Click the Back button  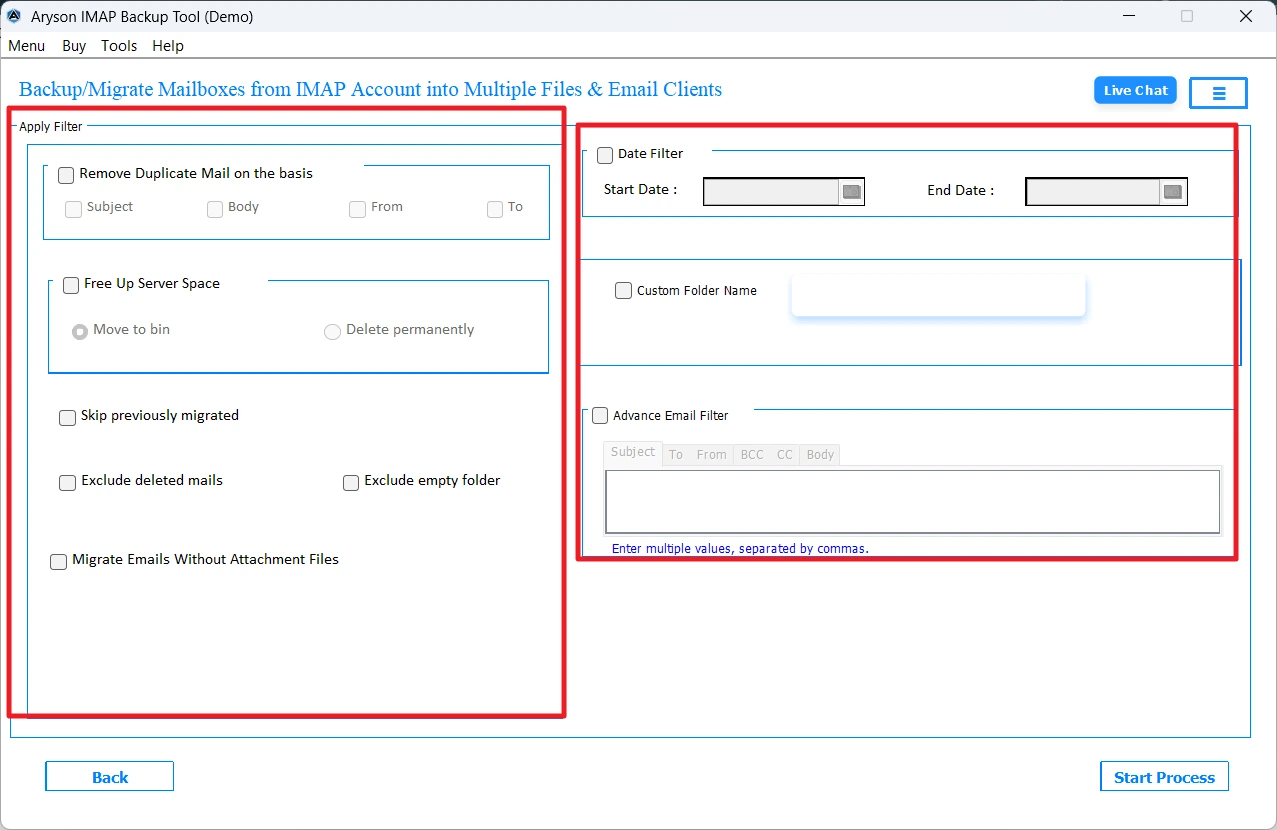(x=110, y=777)
